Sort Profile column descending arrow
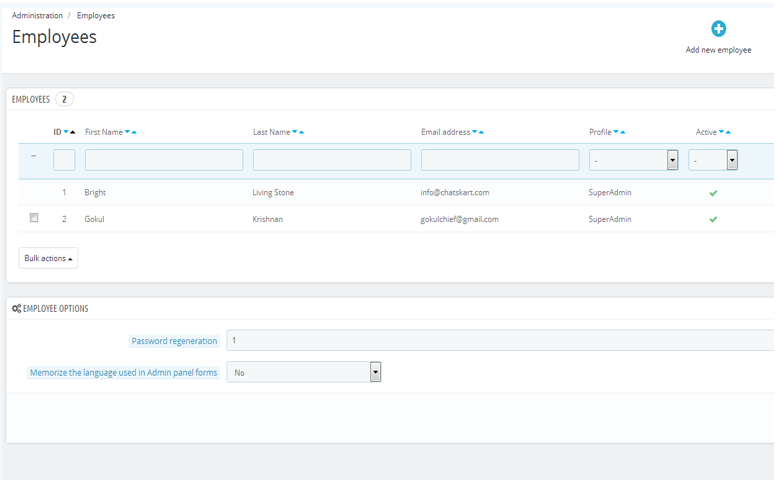 tap(616, 132)
